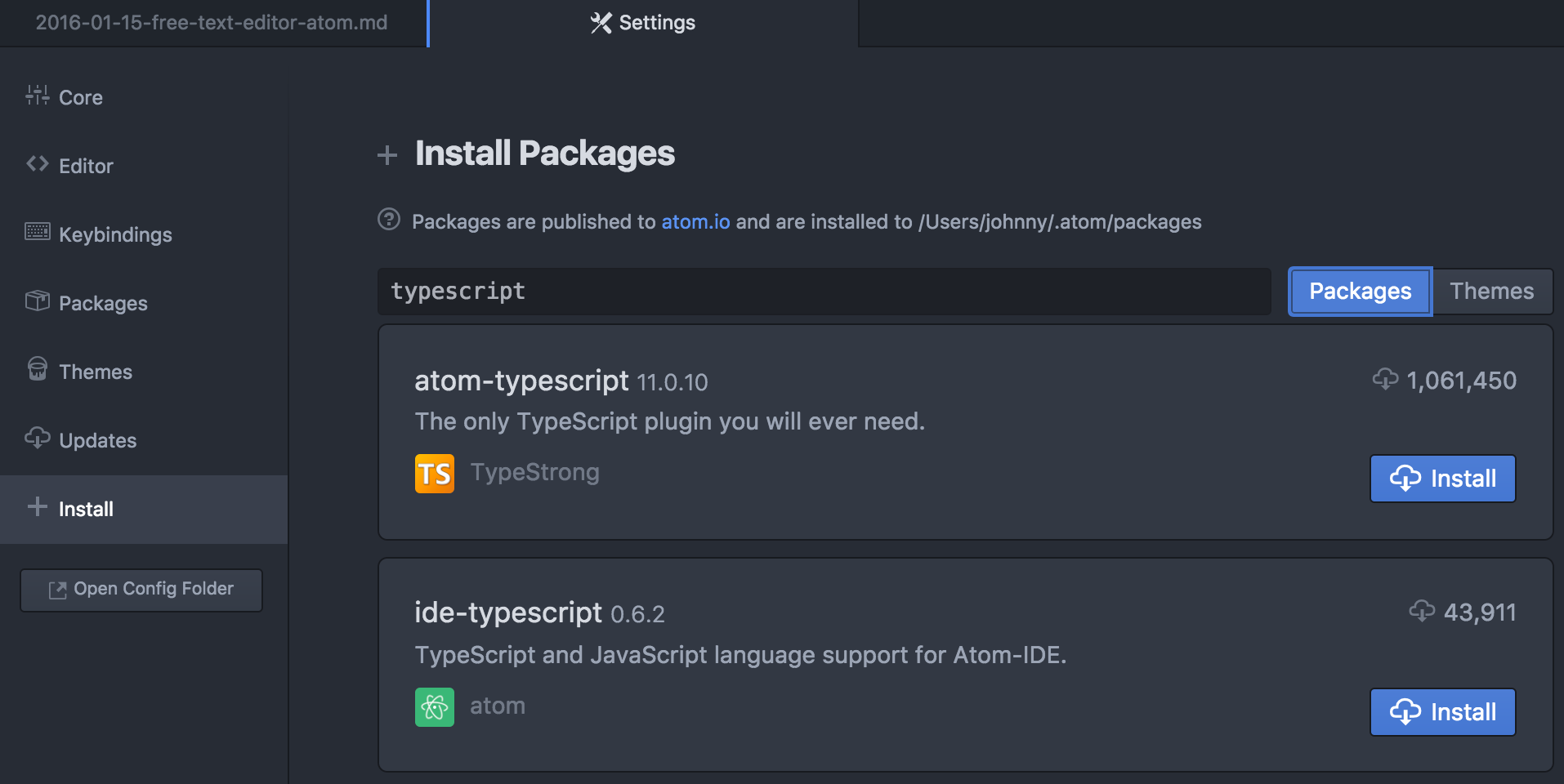The image size is (1564, 784).
Task: Click the Updates cloud download icon
Action: 37,438
